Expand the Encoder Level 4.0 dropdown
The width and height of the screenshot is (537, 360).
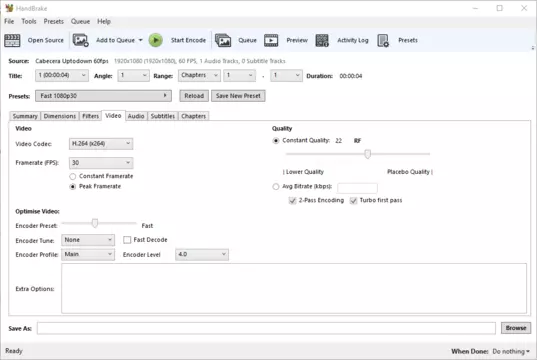coord(202,254)
